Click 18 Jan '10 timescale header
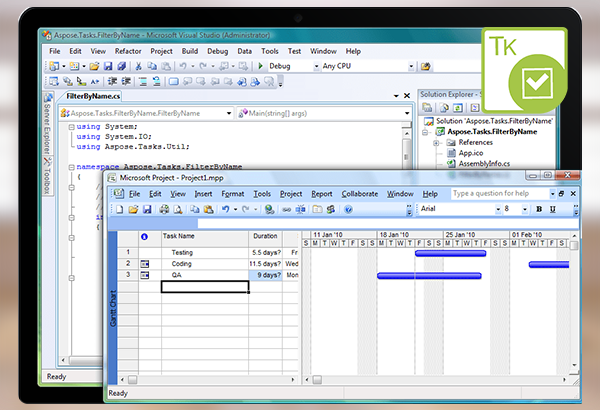This screenshot has width=600, height=410. [x=410, y=235]
